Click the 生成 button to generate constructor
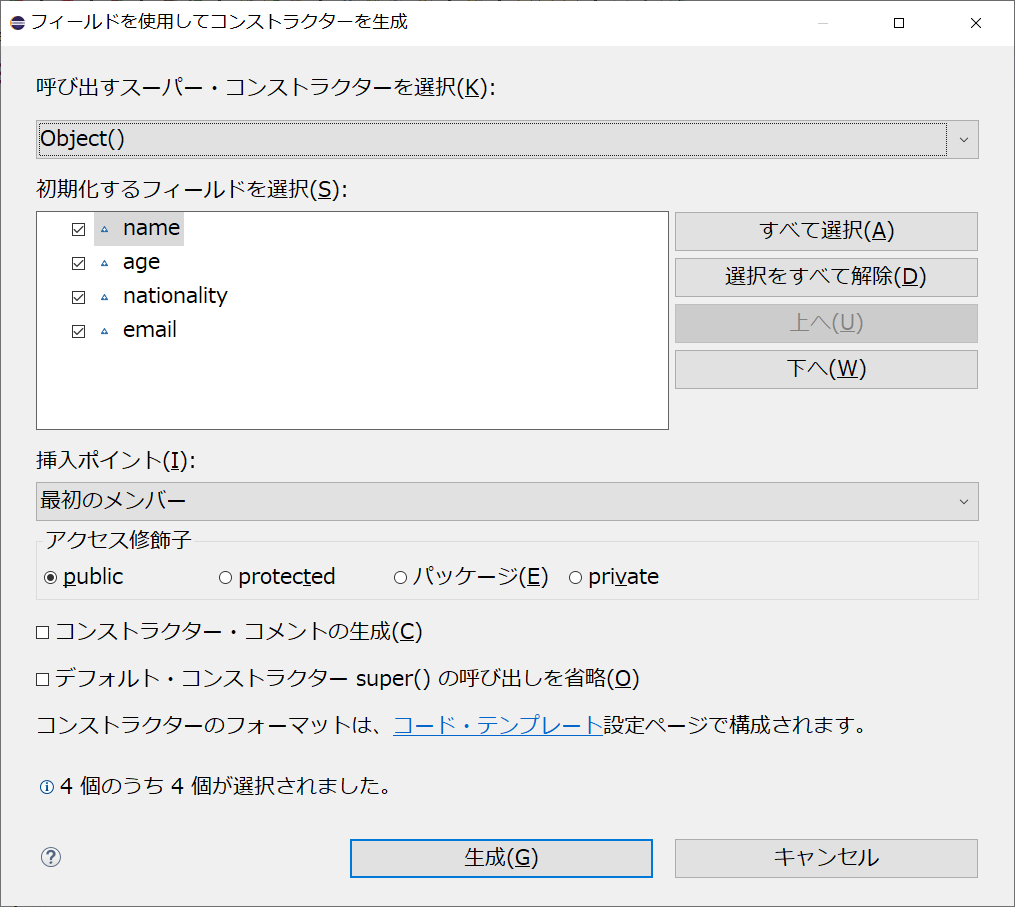The width and height of the screenshot is (1015, 907). pyautogui.click(x=500, y=857)
